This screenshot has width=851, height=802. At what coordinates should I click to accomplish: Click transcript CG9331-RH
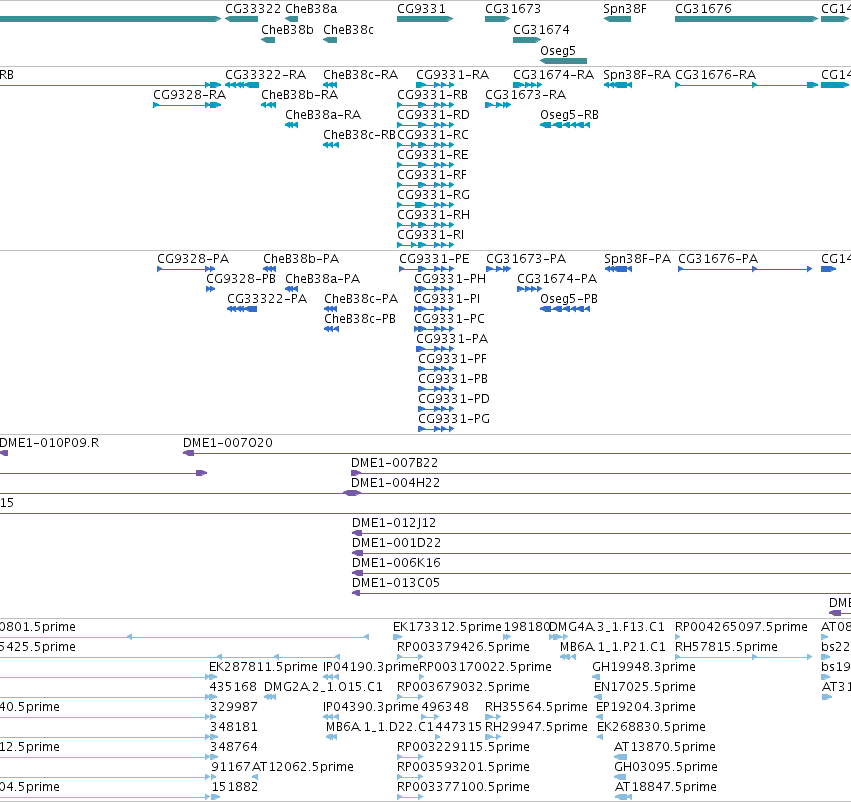(433, 215)
